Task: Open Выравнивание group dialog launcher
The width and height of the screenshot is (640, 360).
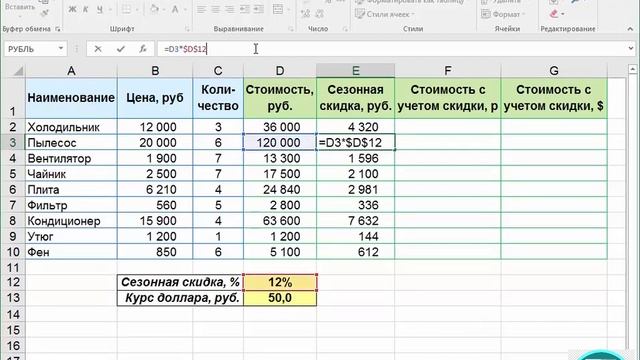Action: pyautogui.click(x=291, y=29)
